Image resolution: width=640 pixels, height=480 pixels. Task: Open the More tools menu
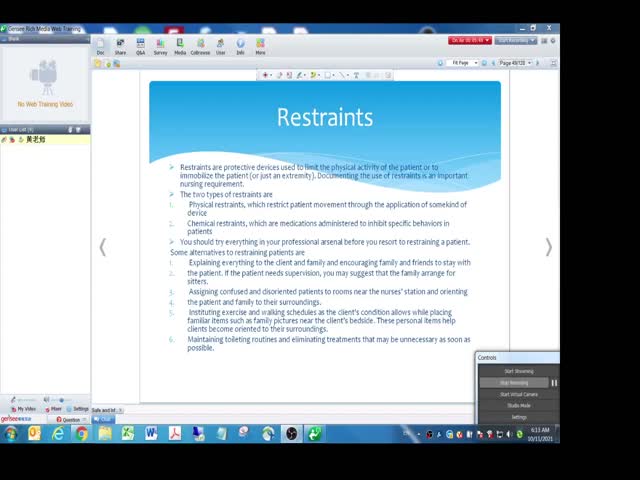click(x=260, y=46)
